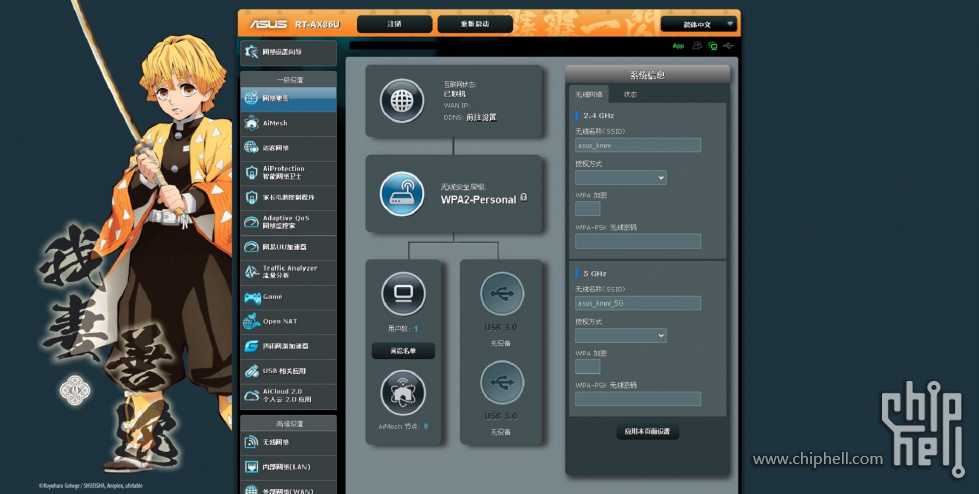979x494 pixels.
Task: Click the blue router icon
Action: (401, 194)
